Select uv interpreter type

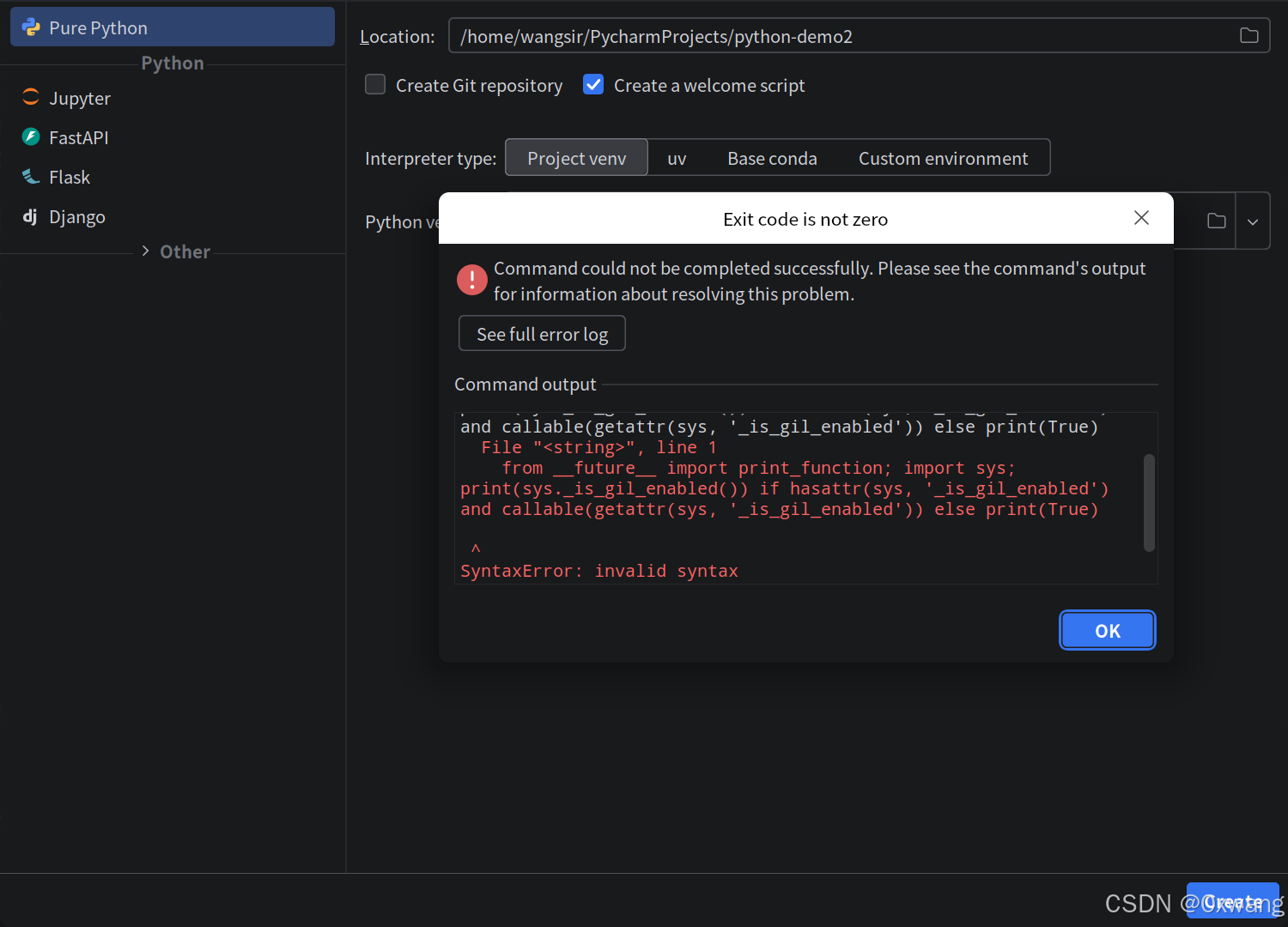click(677, 158)
